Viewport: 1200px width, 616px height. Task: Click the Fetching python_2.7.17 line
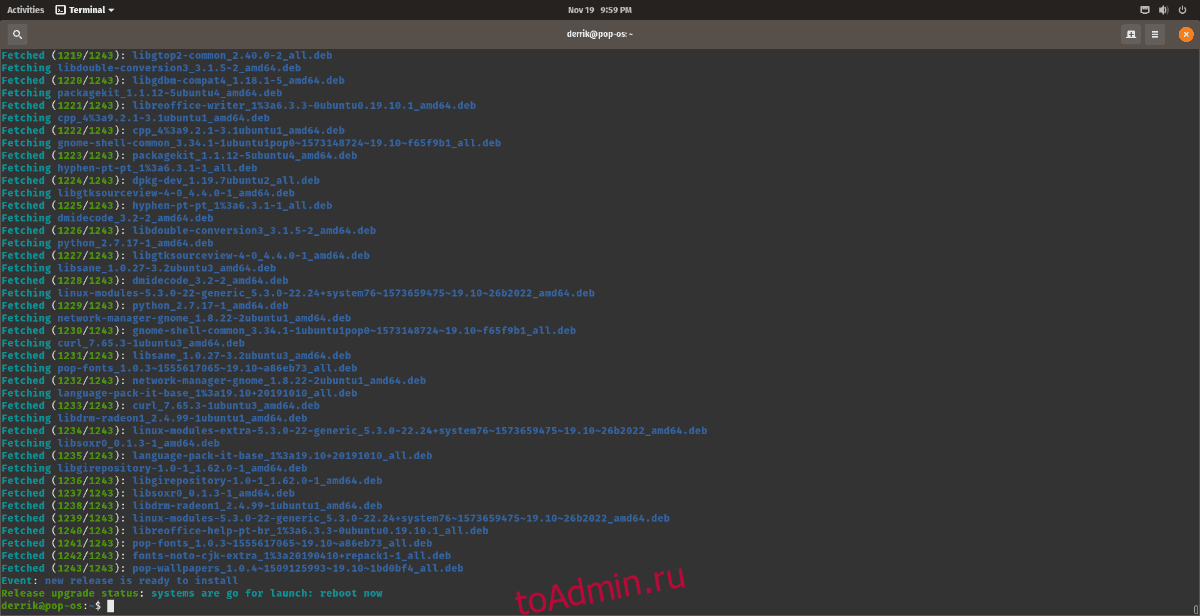pos(107,243)
